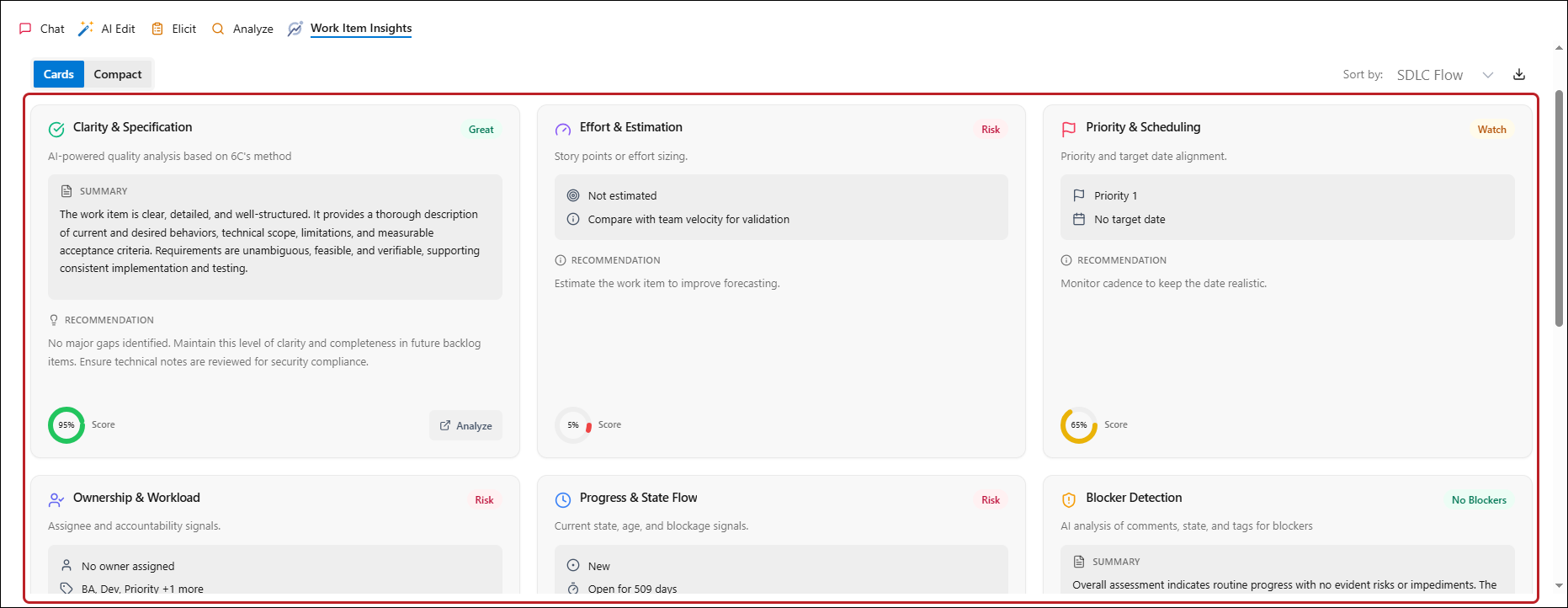The height and width of the screenshot is (608, 1568).
Task: Click the Progress & State Flow clock icon
Action: click(x=563, y=499)
